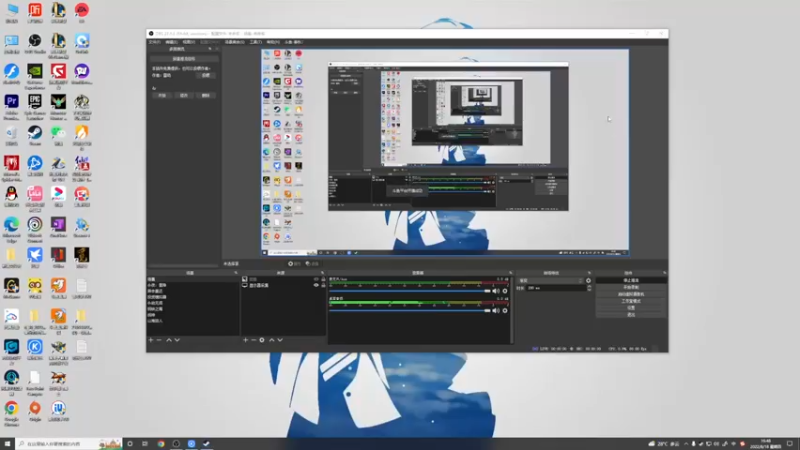
Task: Open Settings from the Controls panel
Action: [x=631, y=308]
